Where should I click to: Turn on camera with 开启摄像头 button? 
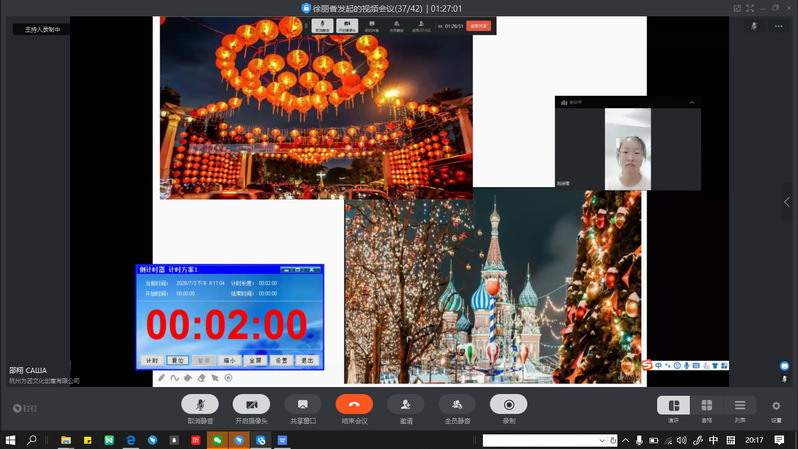tap(251, 405)
